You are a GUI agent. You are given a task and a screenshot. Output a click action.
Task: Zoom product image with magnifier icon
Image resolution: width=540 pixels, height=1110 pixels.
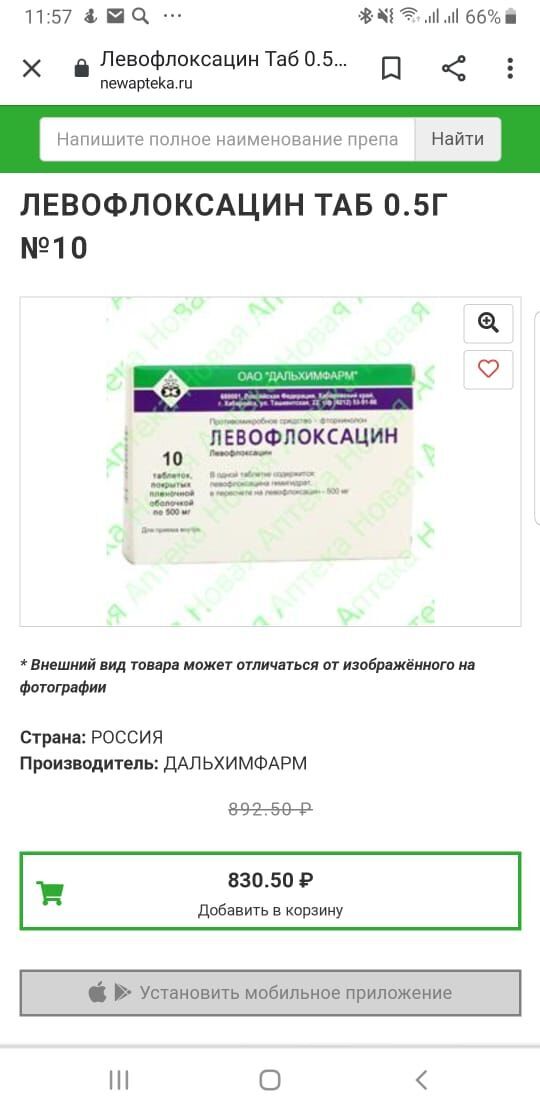488,324
